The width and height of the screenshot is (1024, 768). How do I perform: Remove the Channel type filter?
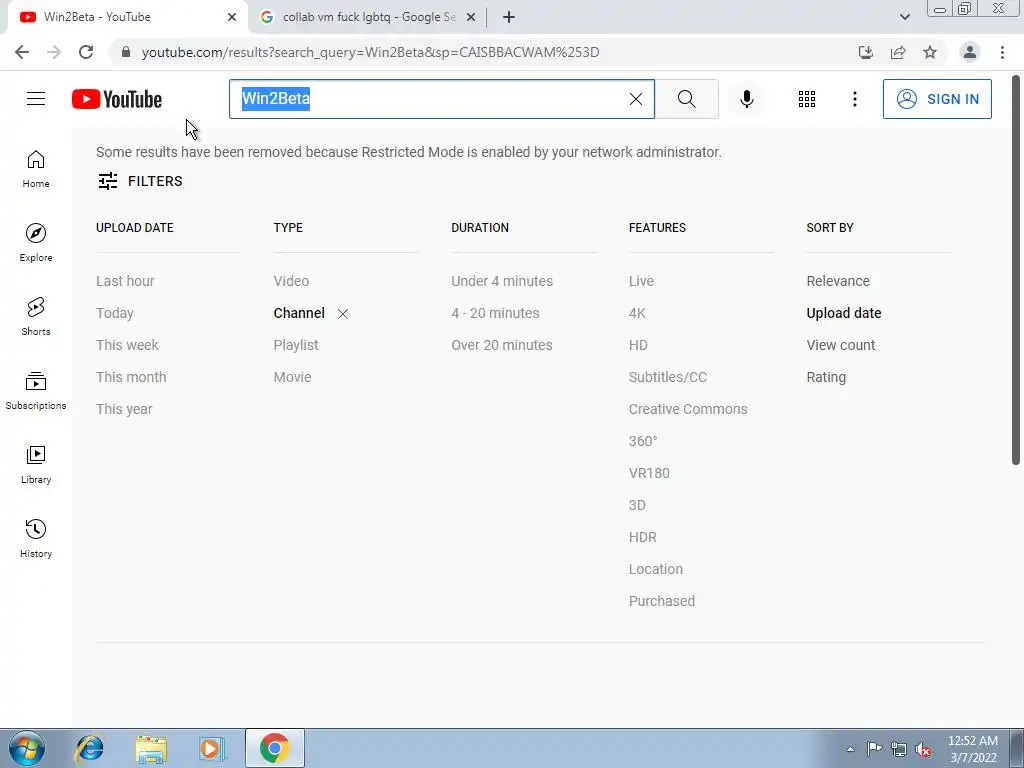pyautogui.click(x=343, y=314)
